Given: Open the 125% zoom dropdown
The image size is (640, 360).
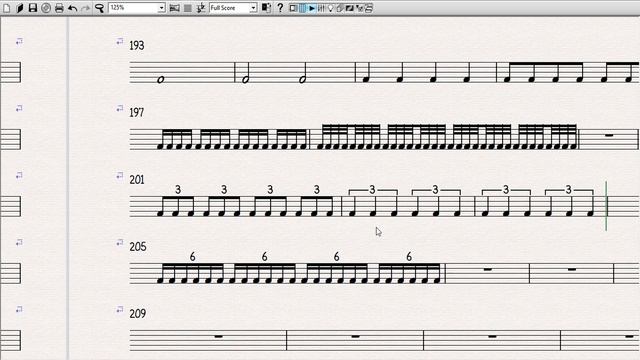Looking at the screenshot, I should [162, 8].
